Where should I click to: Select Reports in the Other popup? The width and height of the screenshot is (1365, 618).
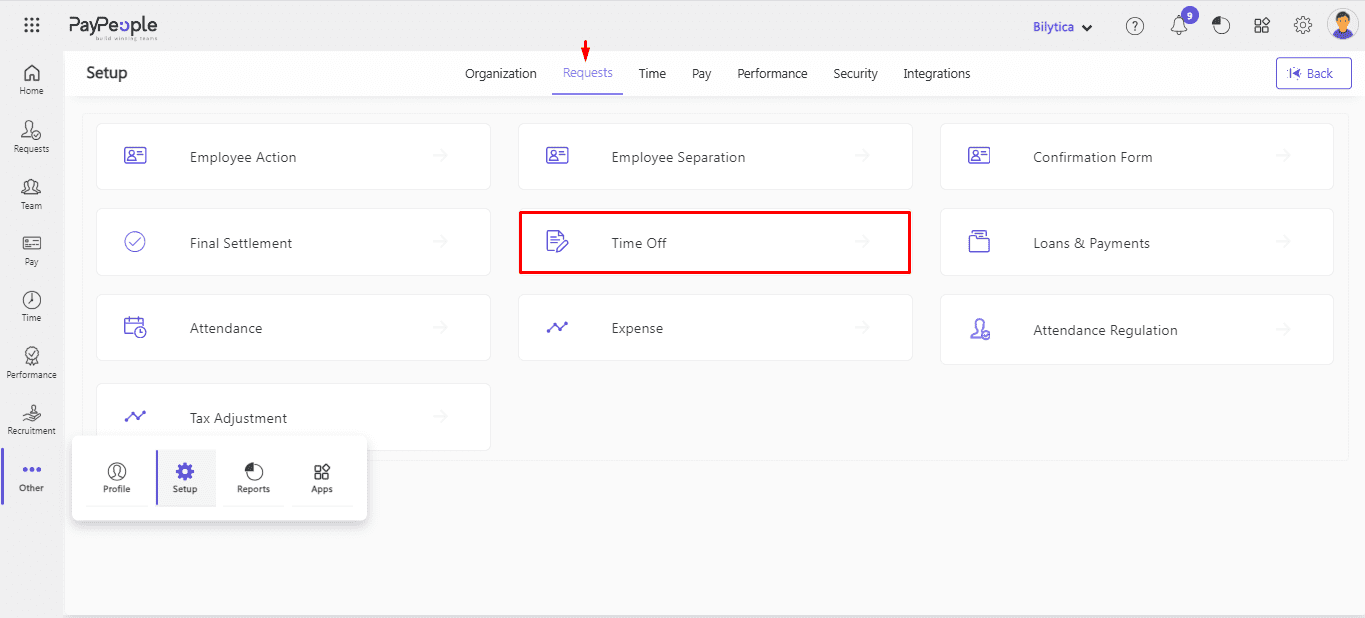[x=253, y=478]
